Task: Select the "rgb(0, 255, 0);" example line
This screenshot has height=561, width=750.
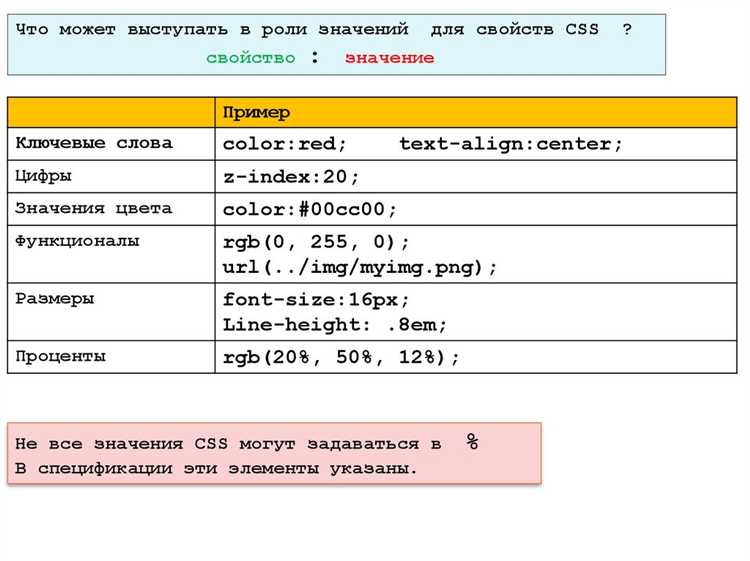Action: point(316,242)
